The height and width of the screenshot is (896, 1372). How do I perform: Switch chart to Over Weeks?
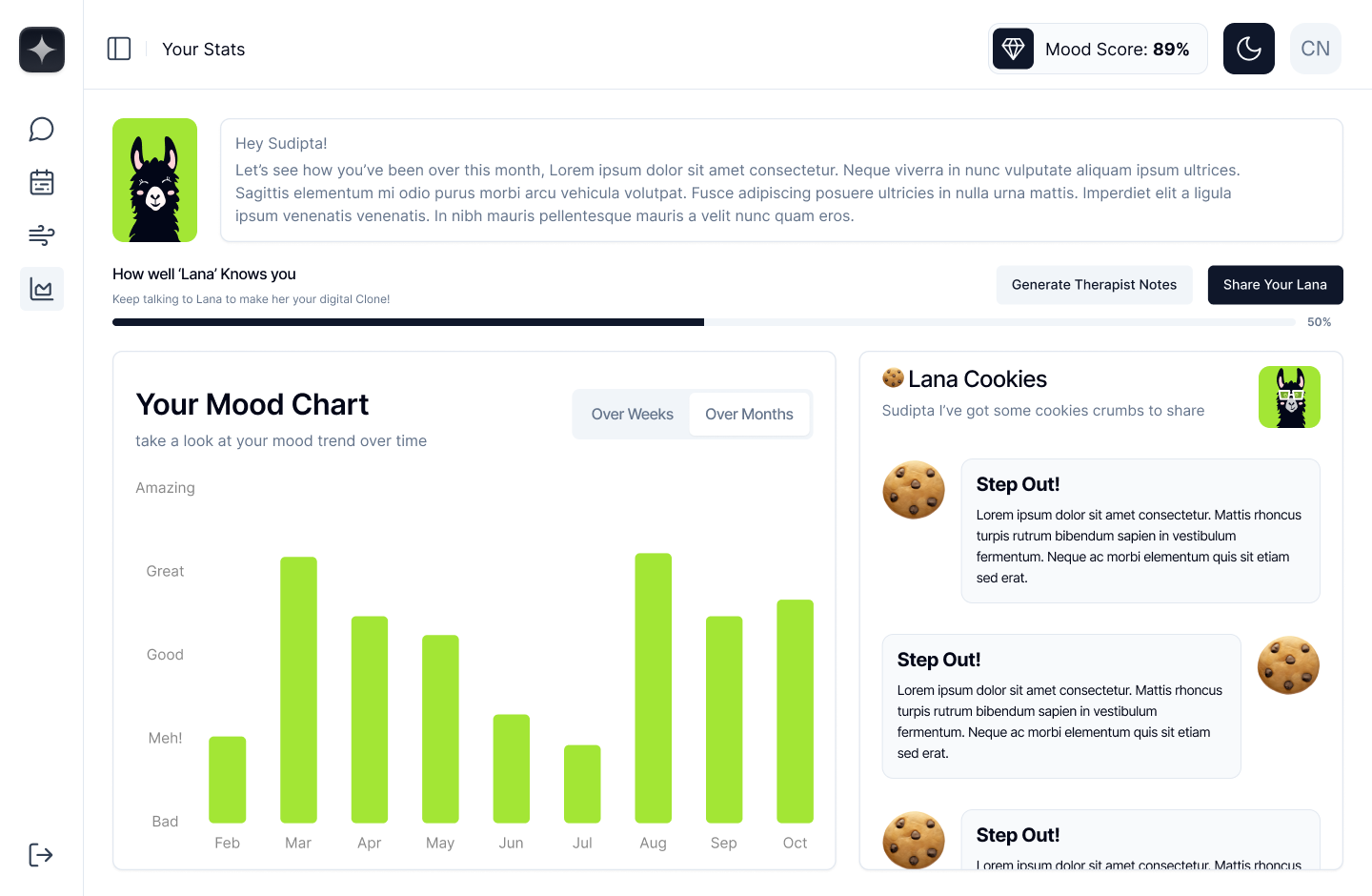[x=632, y=414]
